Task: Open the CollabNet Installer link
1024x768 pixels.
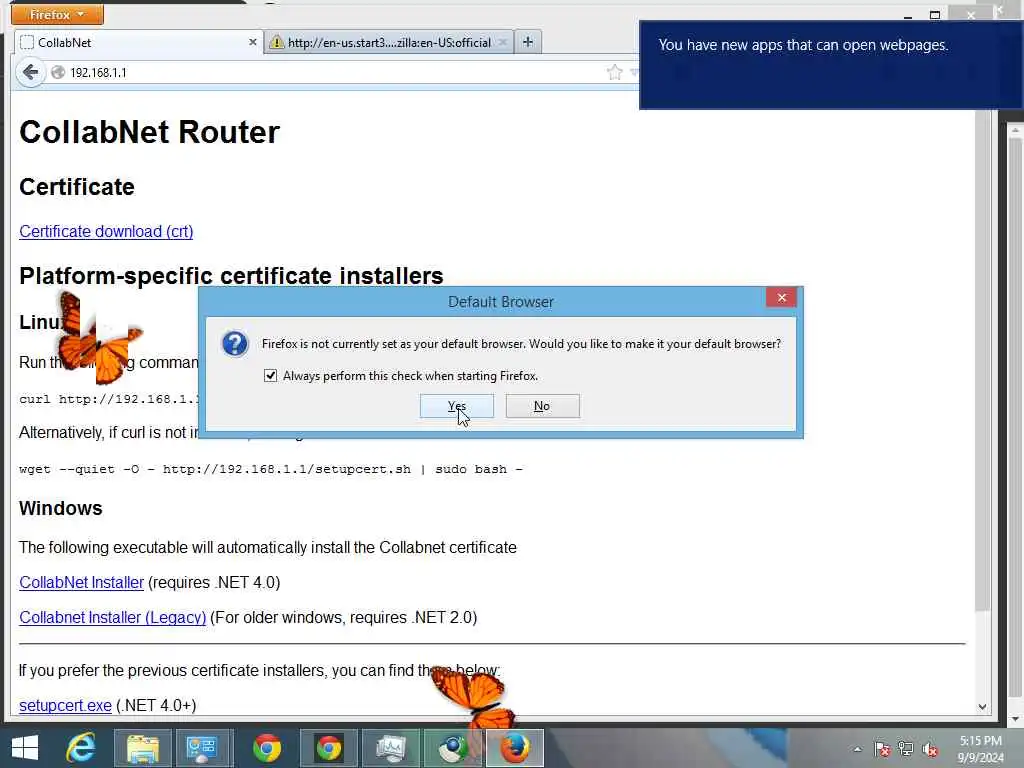Action: coord(81,583)
